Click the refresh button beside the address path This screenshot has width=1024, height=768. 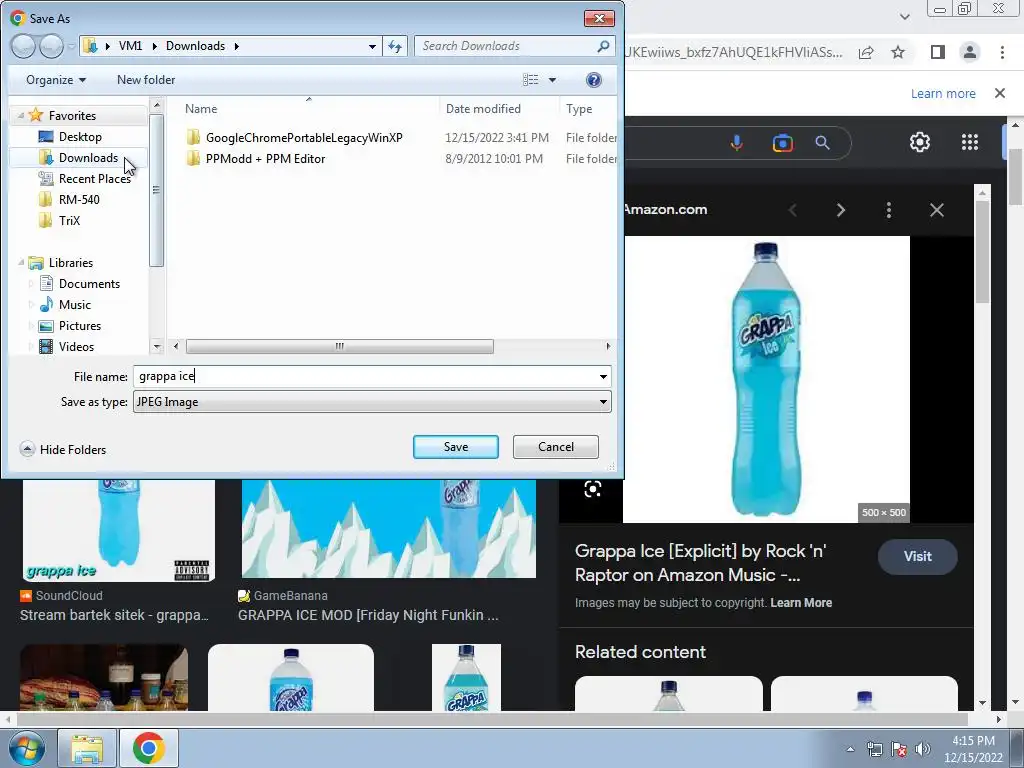pos(395,46)
